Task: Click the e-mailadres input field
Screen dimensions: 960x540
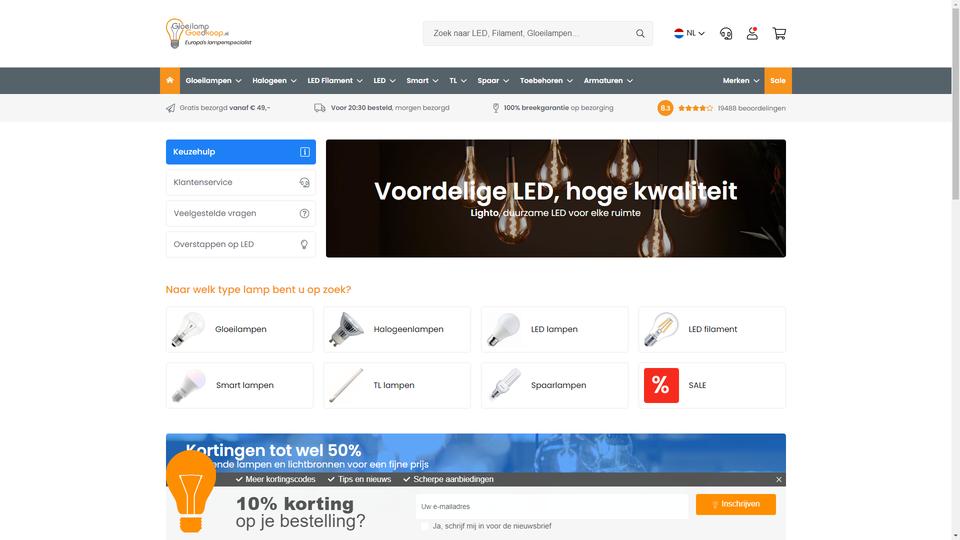Action: [552, 506]
